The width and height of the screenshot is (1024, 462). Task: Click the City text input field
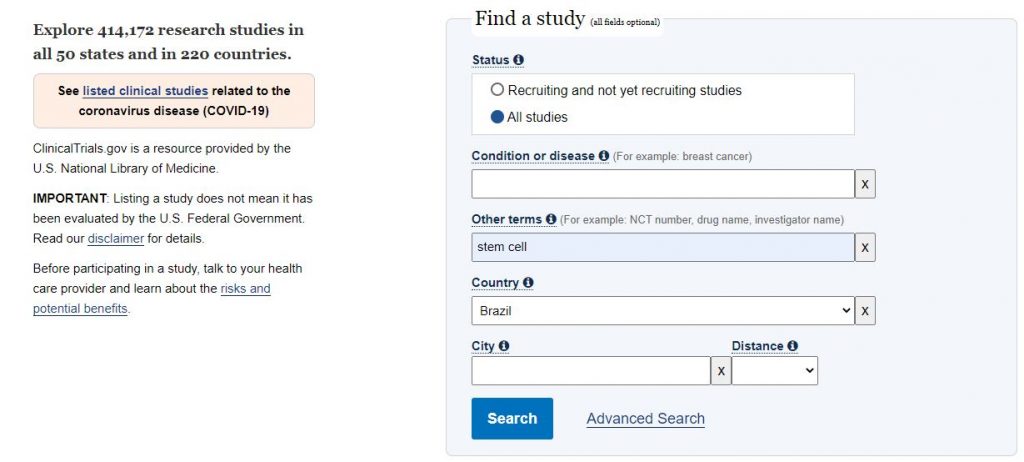pyautogui.click(x=590, y=371)
